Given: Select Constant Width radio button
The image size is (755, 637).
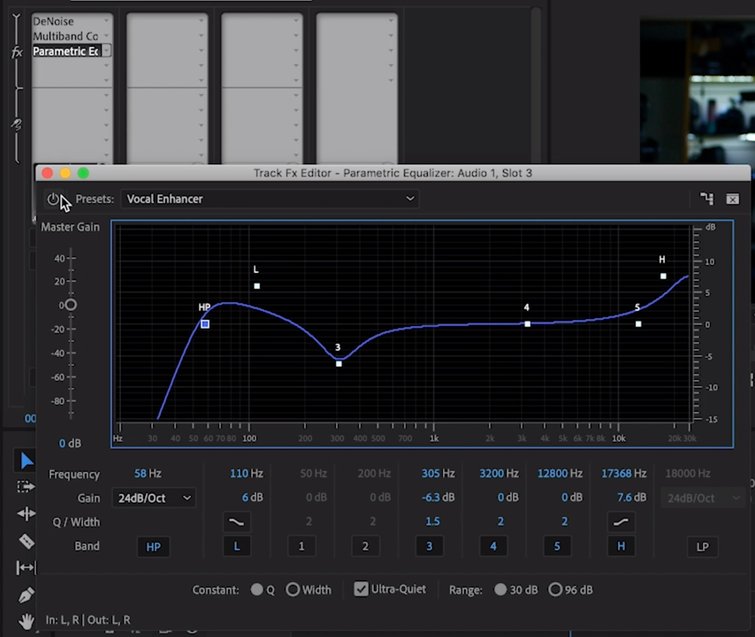Looking at the screenshot, I should [x=293, y=590].
